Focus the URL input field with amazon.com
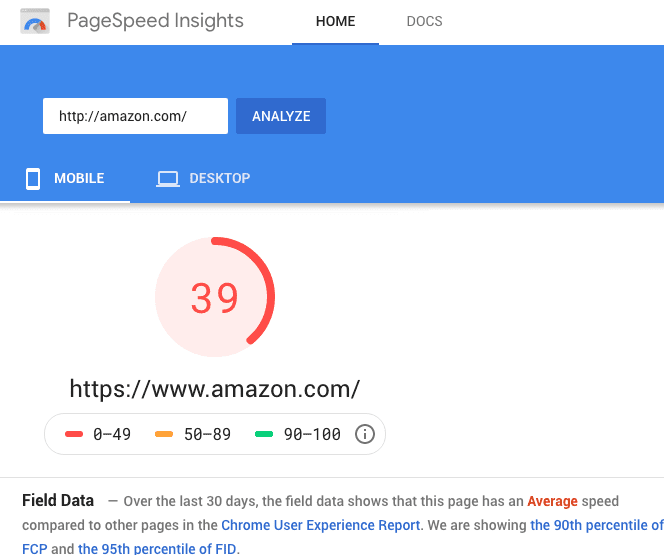 click(x=136, y=116)
